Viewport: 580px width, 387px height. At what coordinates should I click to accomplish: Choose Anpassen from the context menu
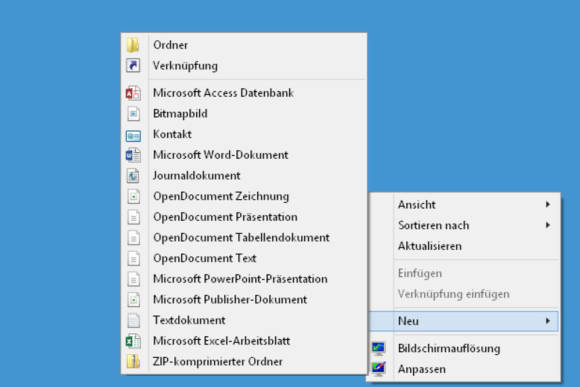click(x=463, y=369)
